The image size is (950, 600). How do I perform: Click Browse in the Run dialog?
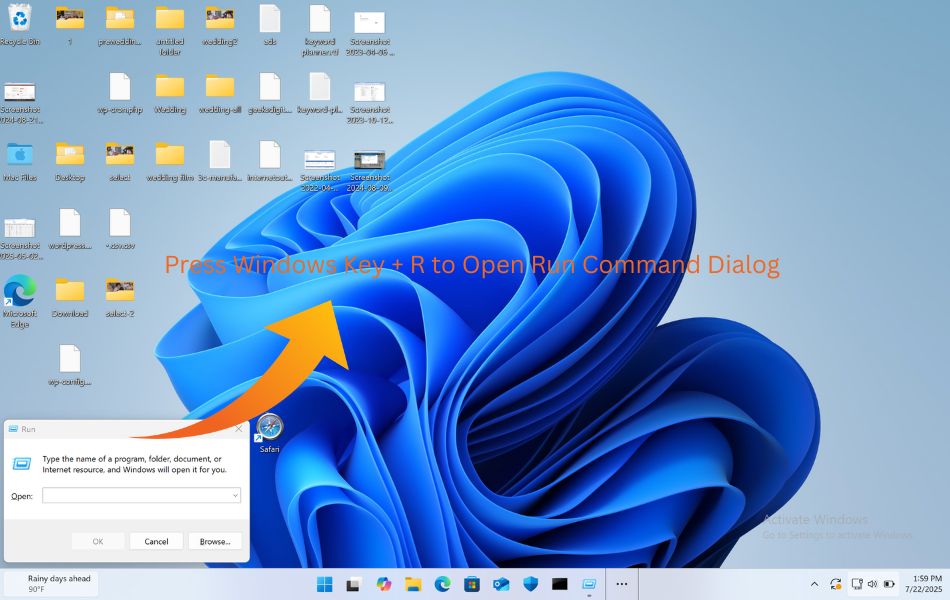[x=214, y=541]
